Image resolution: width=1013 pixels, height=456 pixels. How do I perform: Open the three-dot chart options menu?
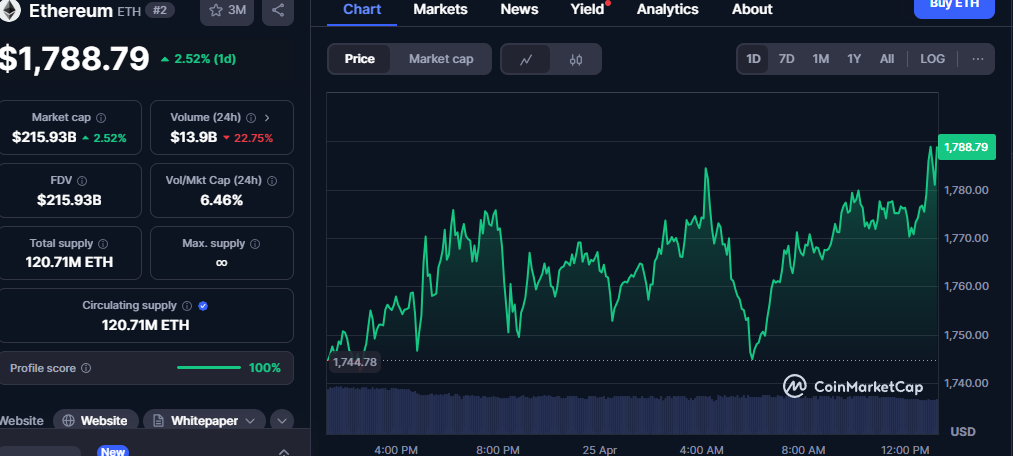[x=977, y=59]
